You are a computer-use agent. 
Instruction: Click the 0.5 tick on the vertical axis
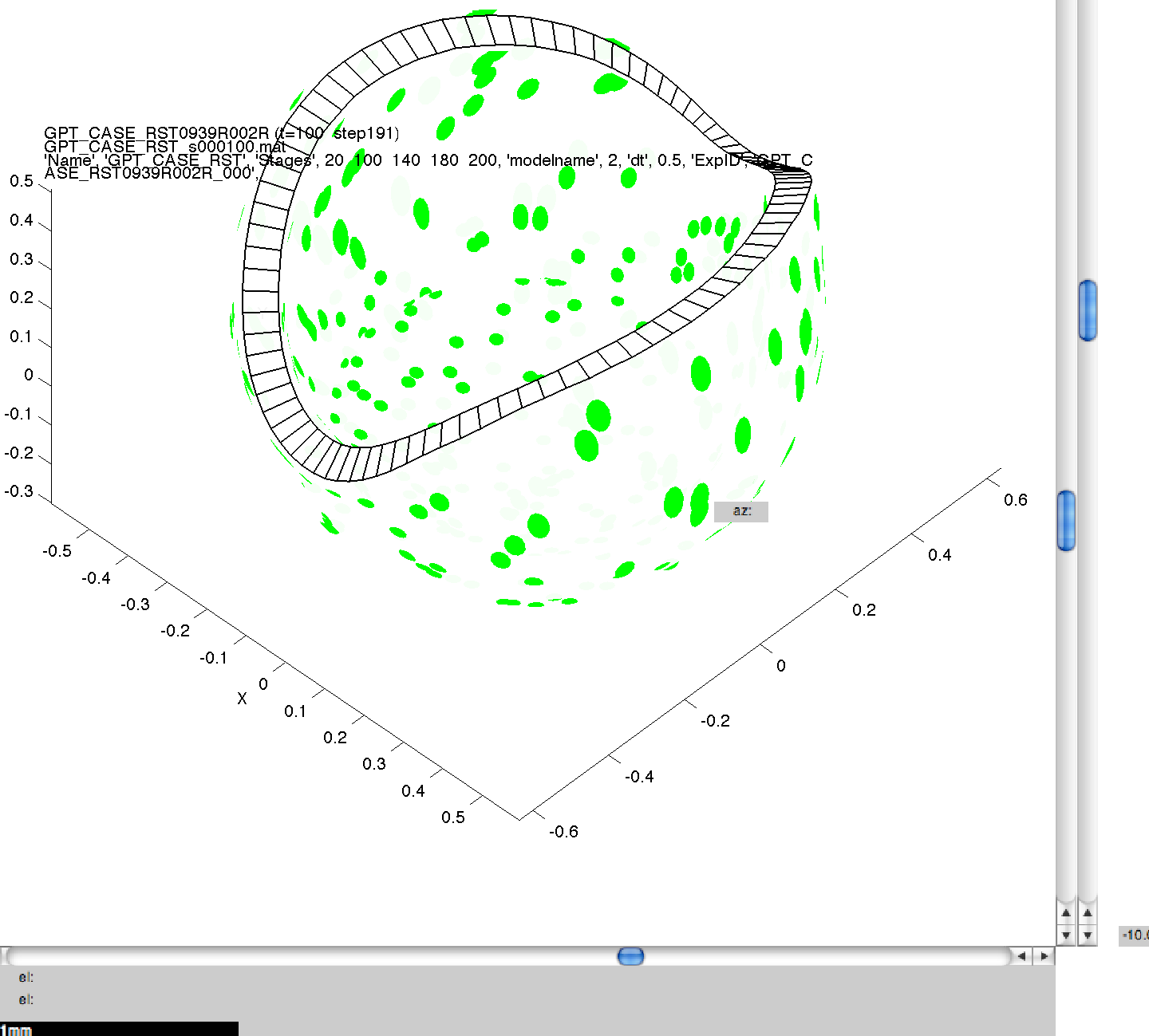[x=22, y=182]
